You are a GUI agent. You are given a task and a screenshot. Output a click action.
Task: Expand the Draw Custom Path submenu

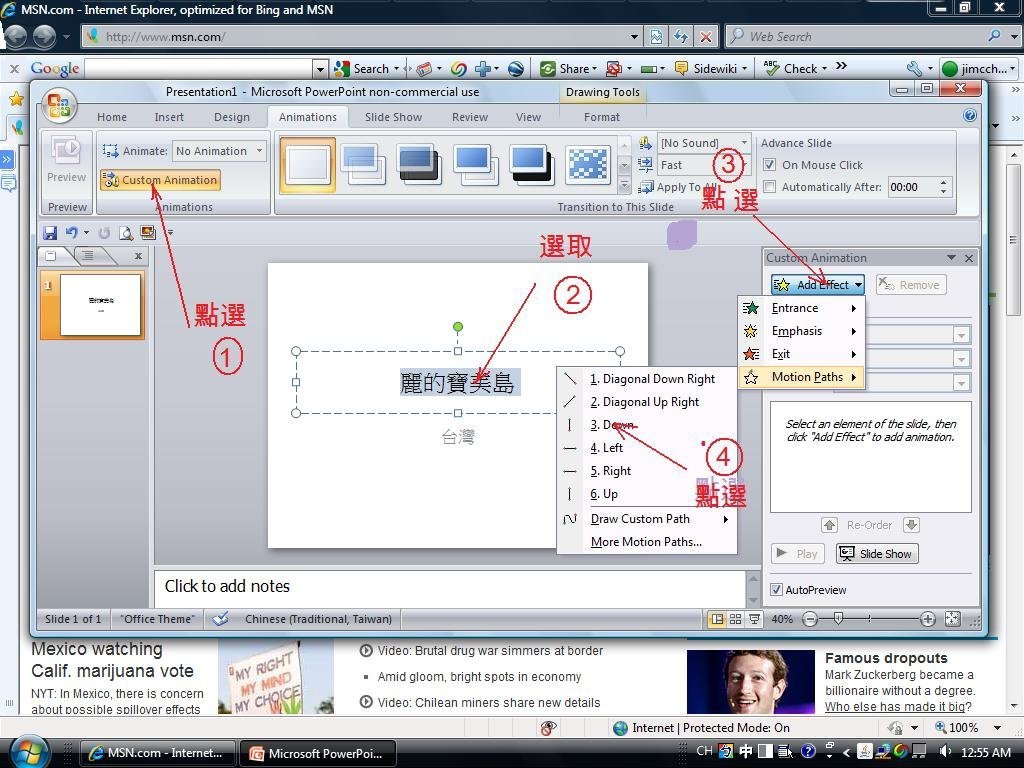647,519
